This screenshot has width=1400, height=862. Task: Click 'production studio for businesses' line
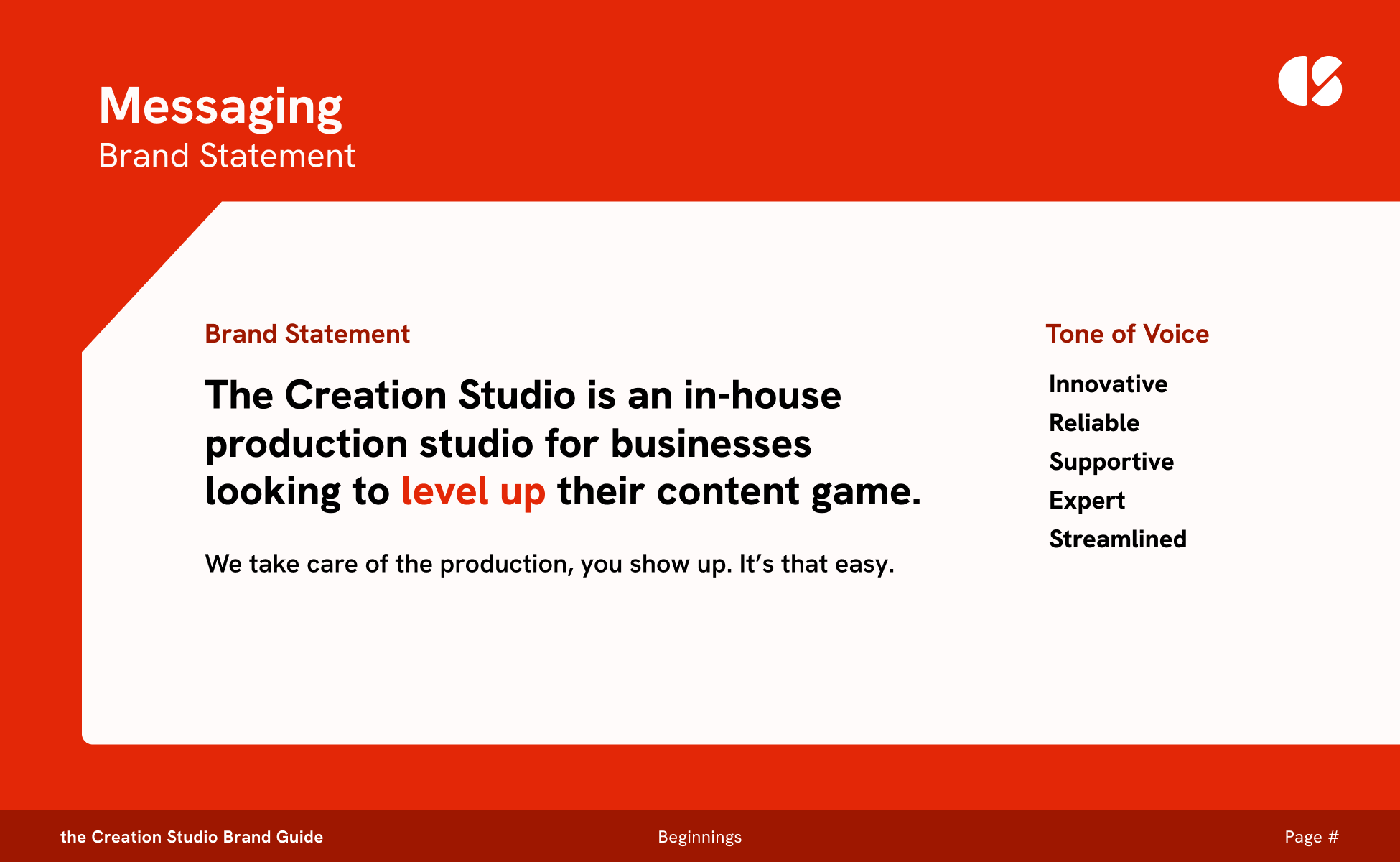click(508, 444)
